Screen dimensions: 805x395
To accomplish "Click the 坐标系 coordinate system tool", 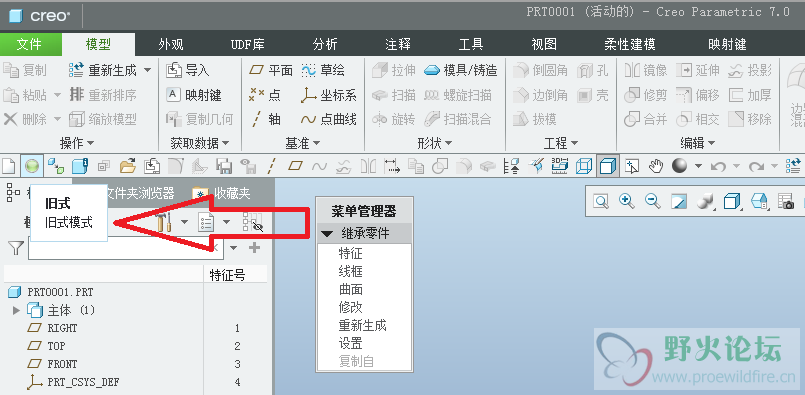I will coord(329,95).
